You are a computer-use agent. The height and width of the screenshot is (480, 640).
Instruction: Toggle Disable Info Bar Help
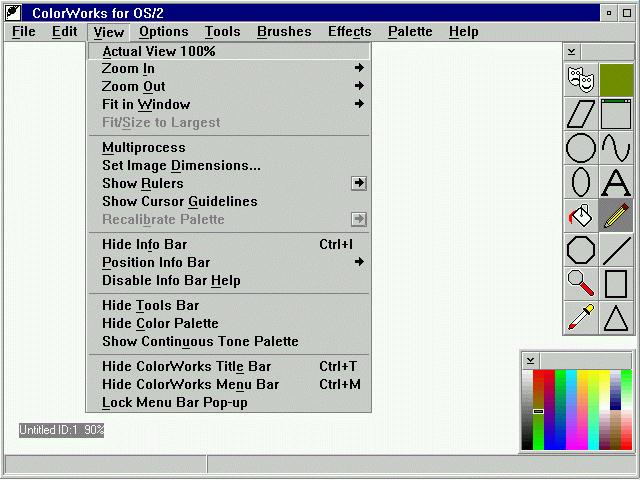[229, 280]
